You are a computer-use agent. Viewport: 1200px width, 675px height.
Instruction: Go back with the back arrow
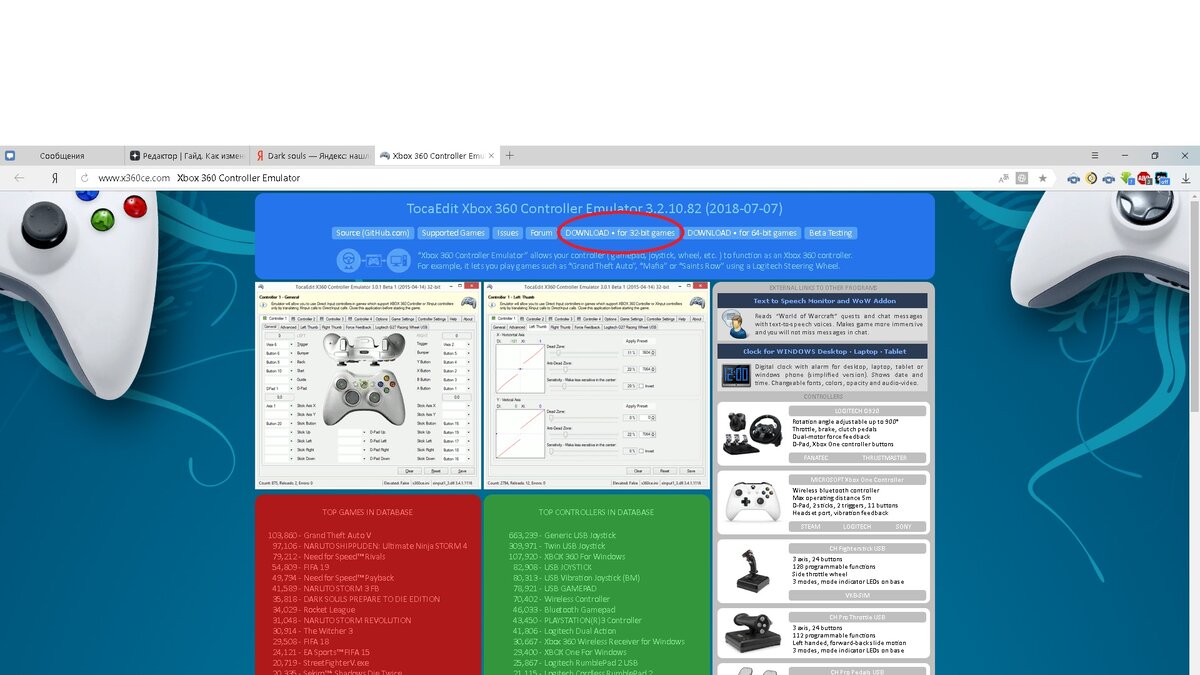[x=19, y=178]
